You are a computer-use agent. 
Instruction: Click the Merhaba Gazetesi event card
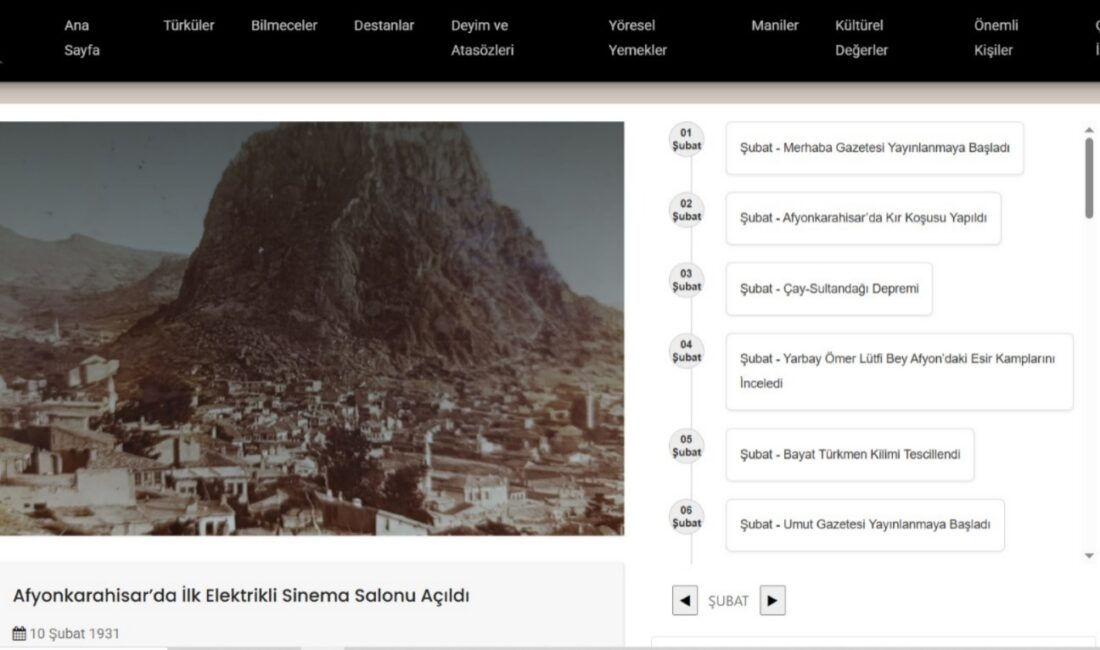pyautogui.click(x=876, y=147)
